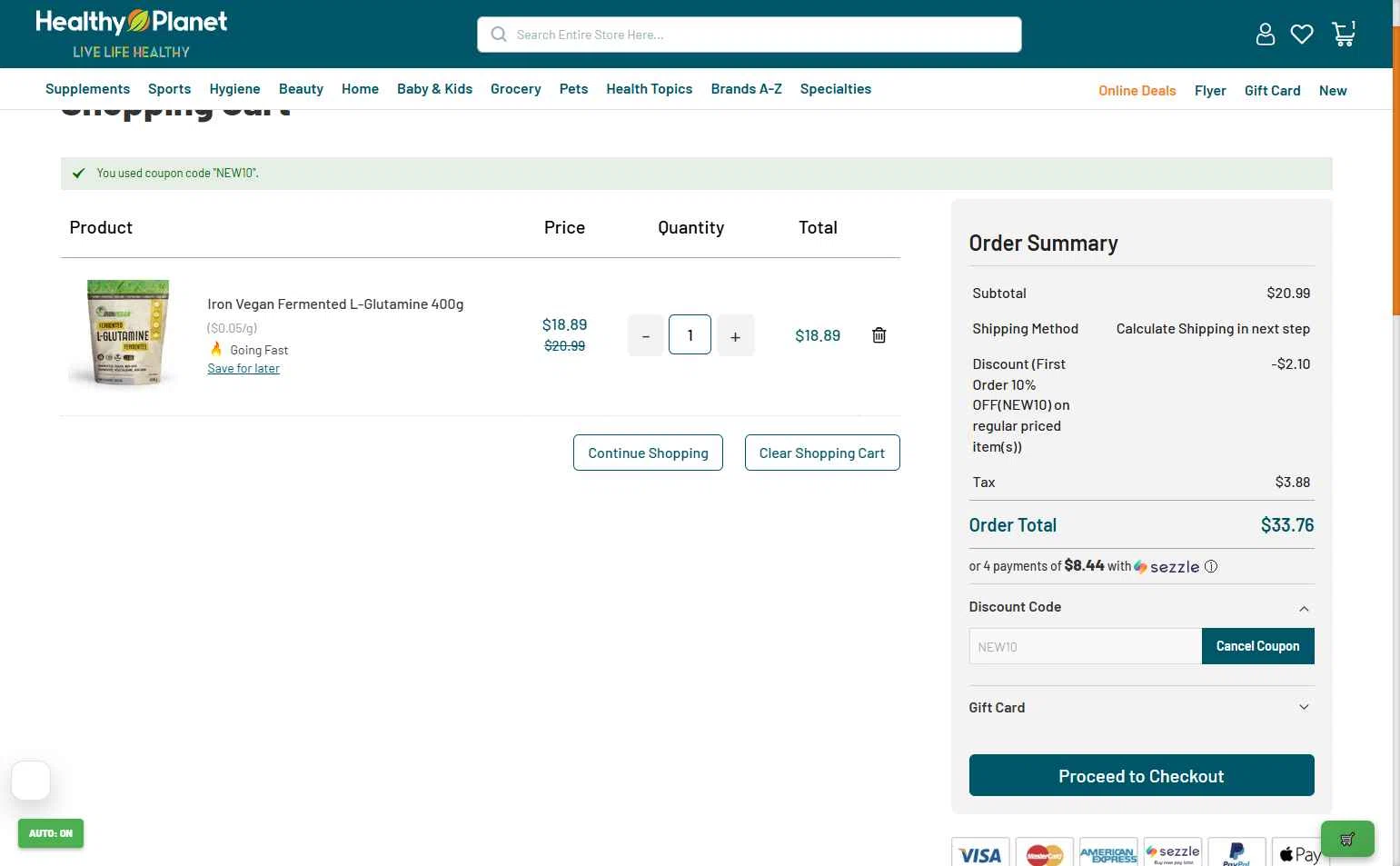
Task: Click the white floating widget button
Action: click(31, 781)
